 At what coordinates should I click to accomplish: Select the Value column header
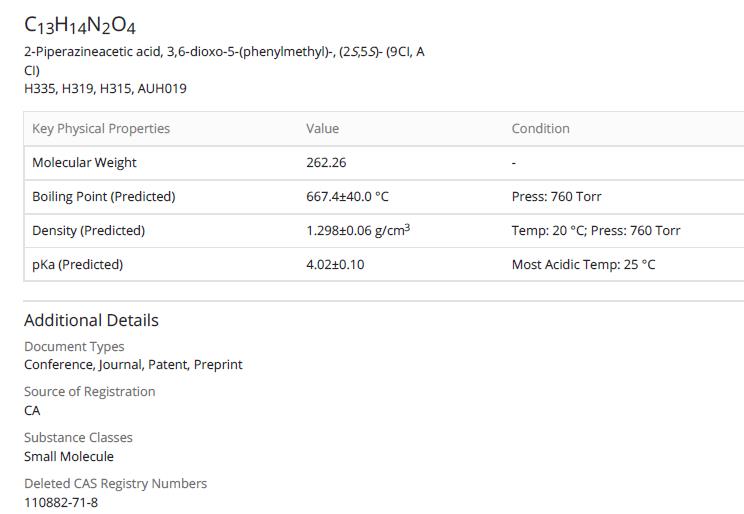click(322, 128)
